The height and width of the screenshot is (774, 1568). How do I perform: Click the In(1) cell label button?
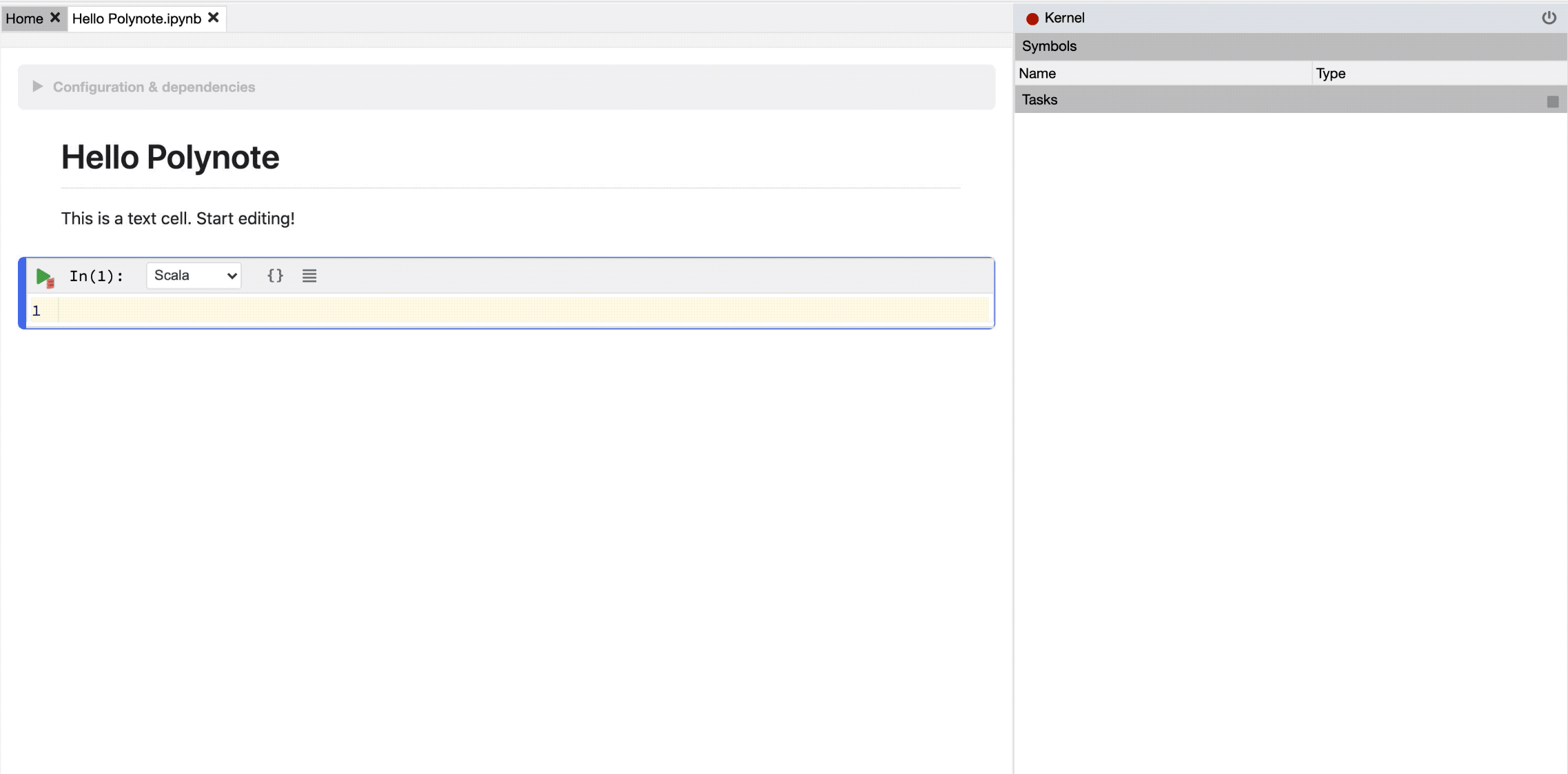(97, 275)
